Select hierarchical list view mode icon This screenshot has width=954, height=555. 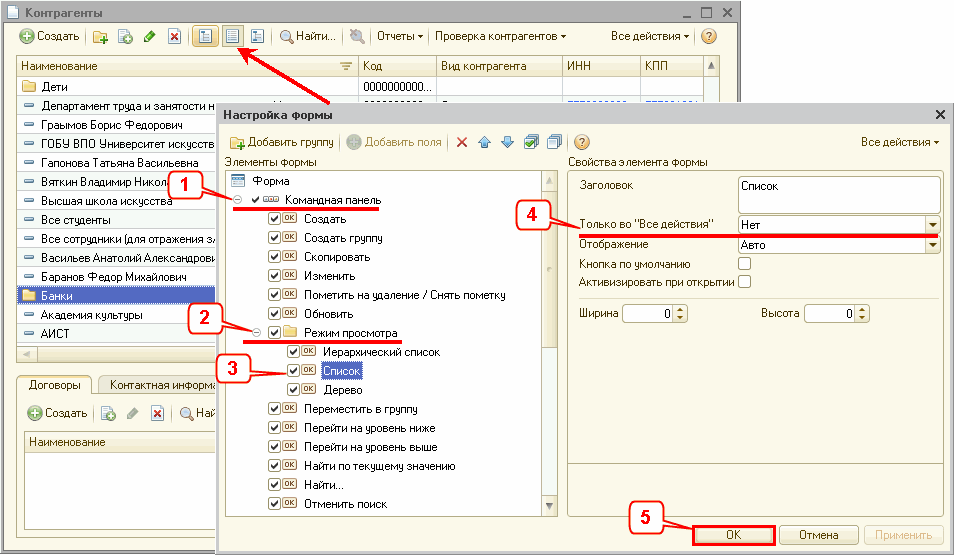(206, 37)
